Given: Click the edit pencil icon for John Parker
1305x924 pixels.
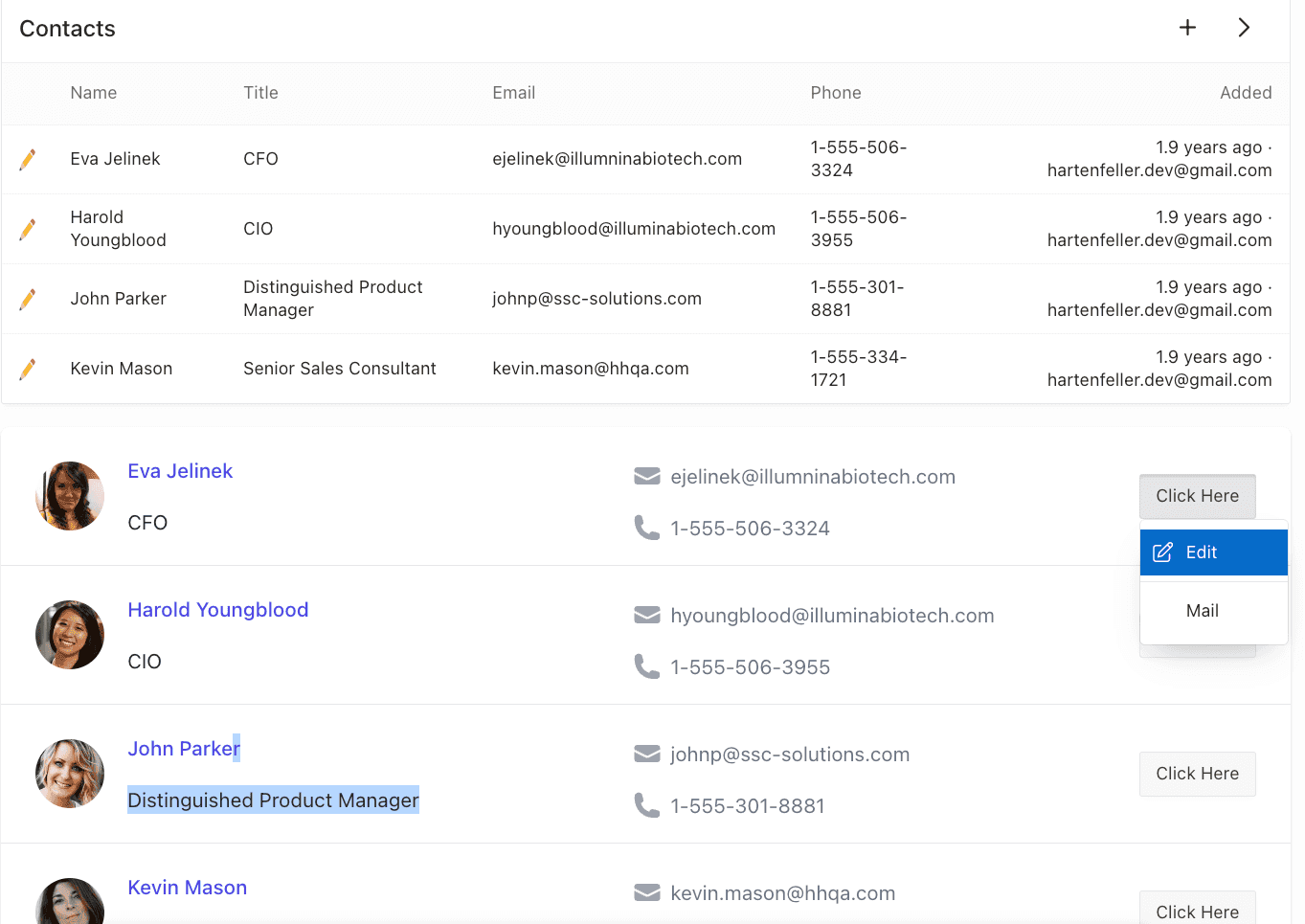Looking at the screenshot, I should [29, 298].
